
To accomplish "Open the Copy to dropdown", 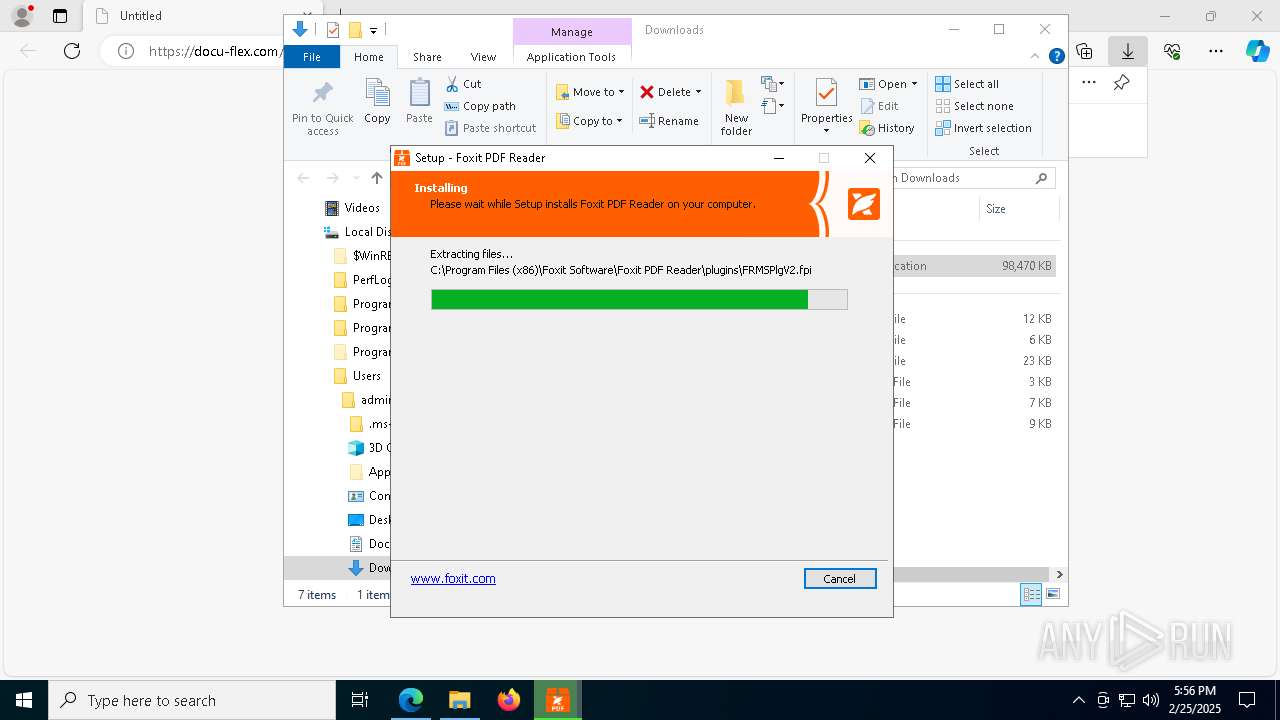I will point(589,121).
